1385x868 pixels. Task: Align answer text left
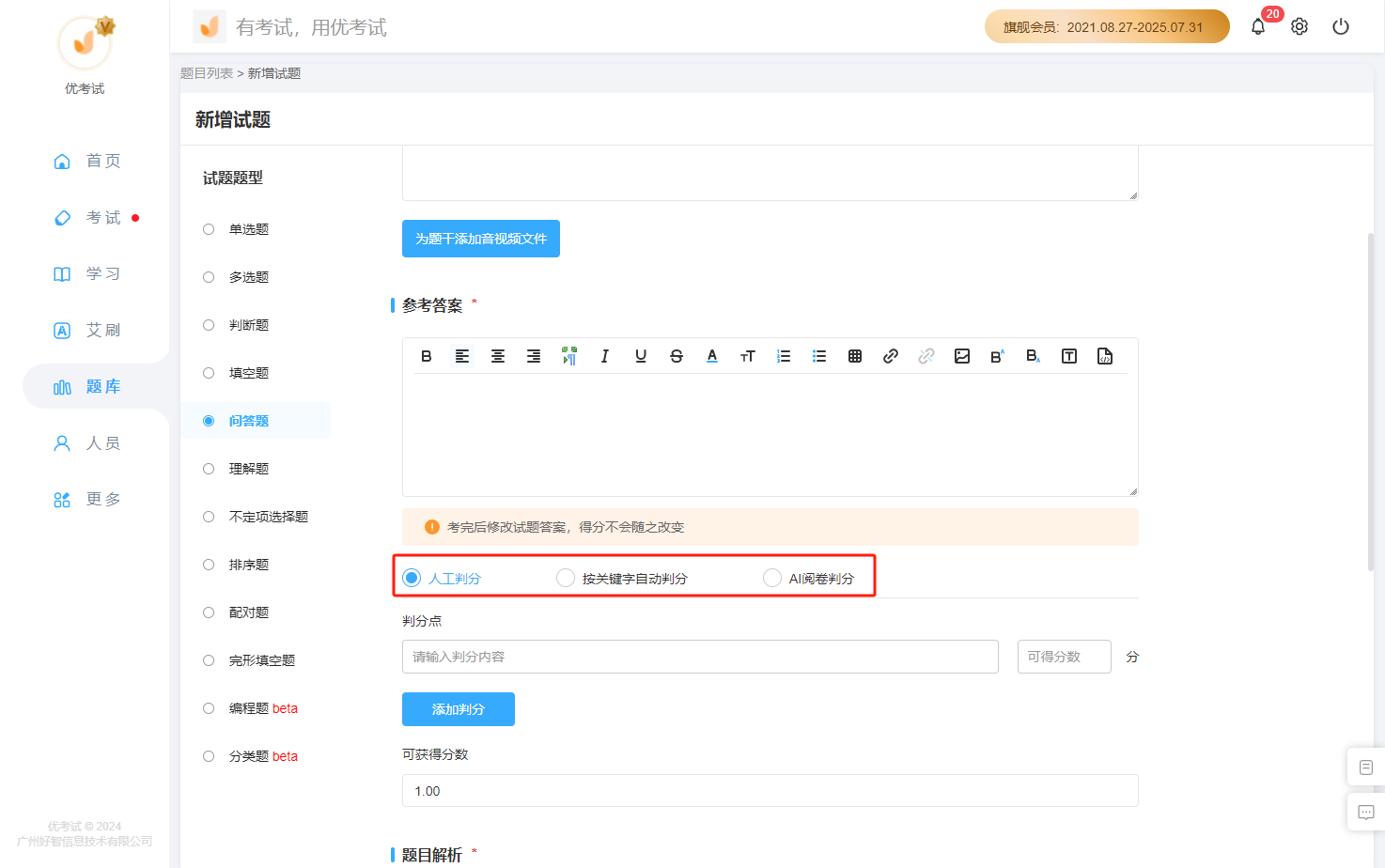pos(462,356)
